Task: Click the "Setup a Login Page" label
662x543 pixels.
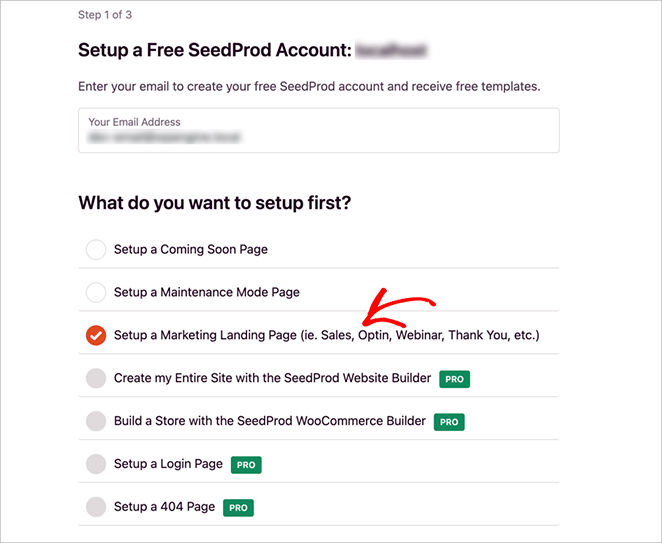Action: coord(168,464)
